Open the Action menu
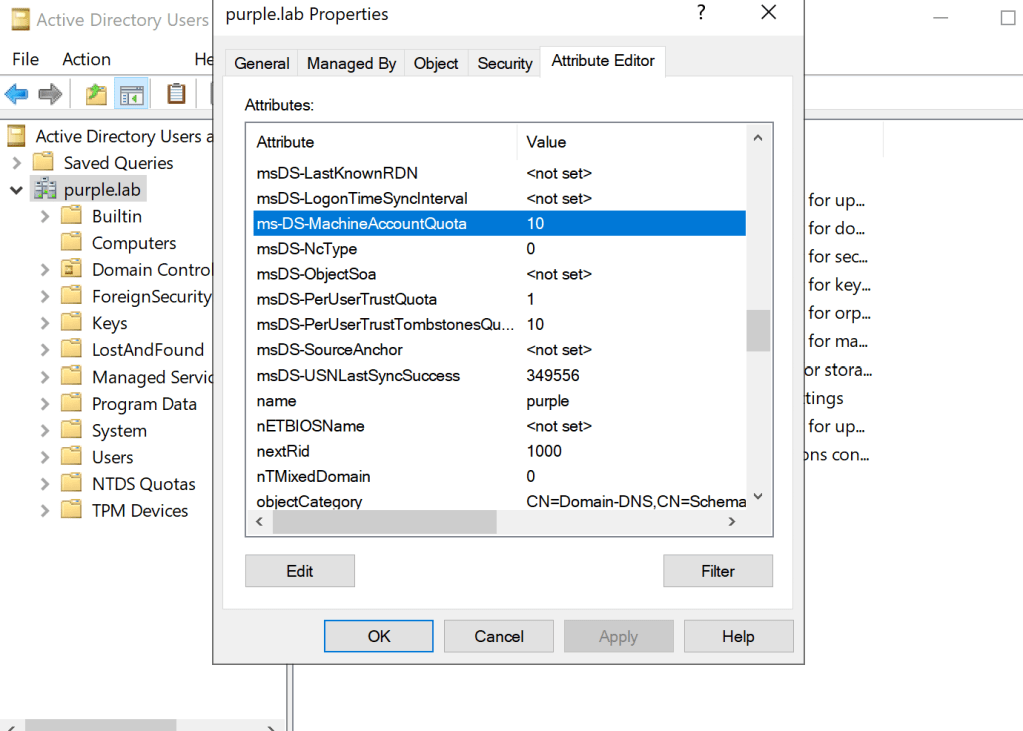1023x731 pixels. [x=86, y=59]
